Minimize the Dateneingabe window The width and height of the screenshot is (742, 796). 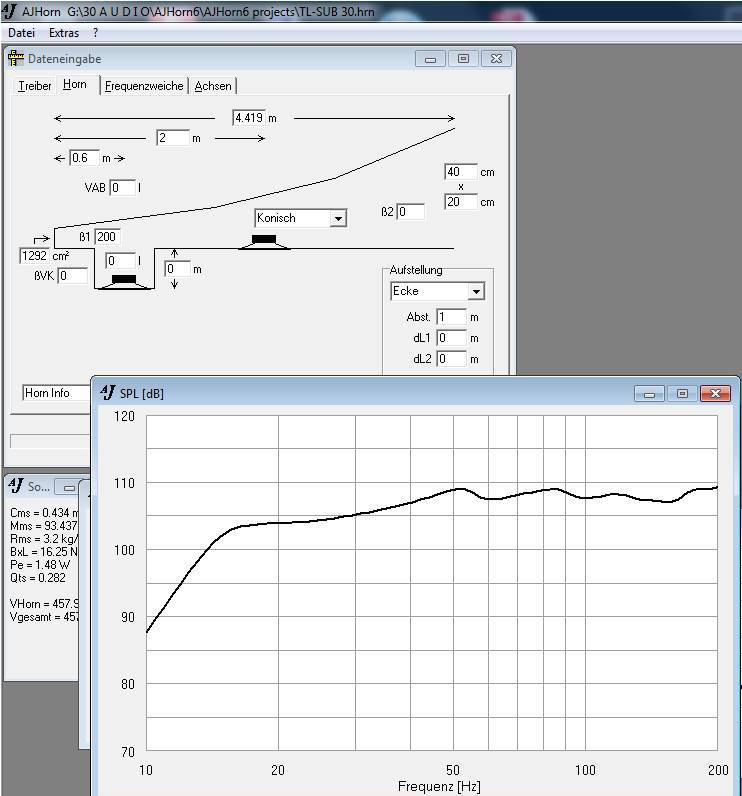pyautogui.click(x=430, y=59)
